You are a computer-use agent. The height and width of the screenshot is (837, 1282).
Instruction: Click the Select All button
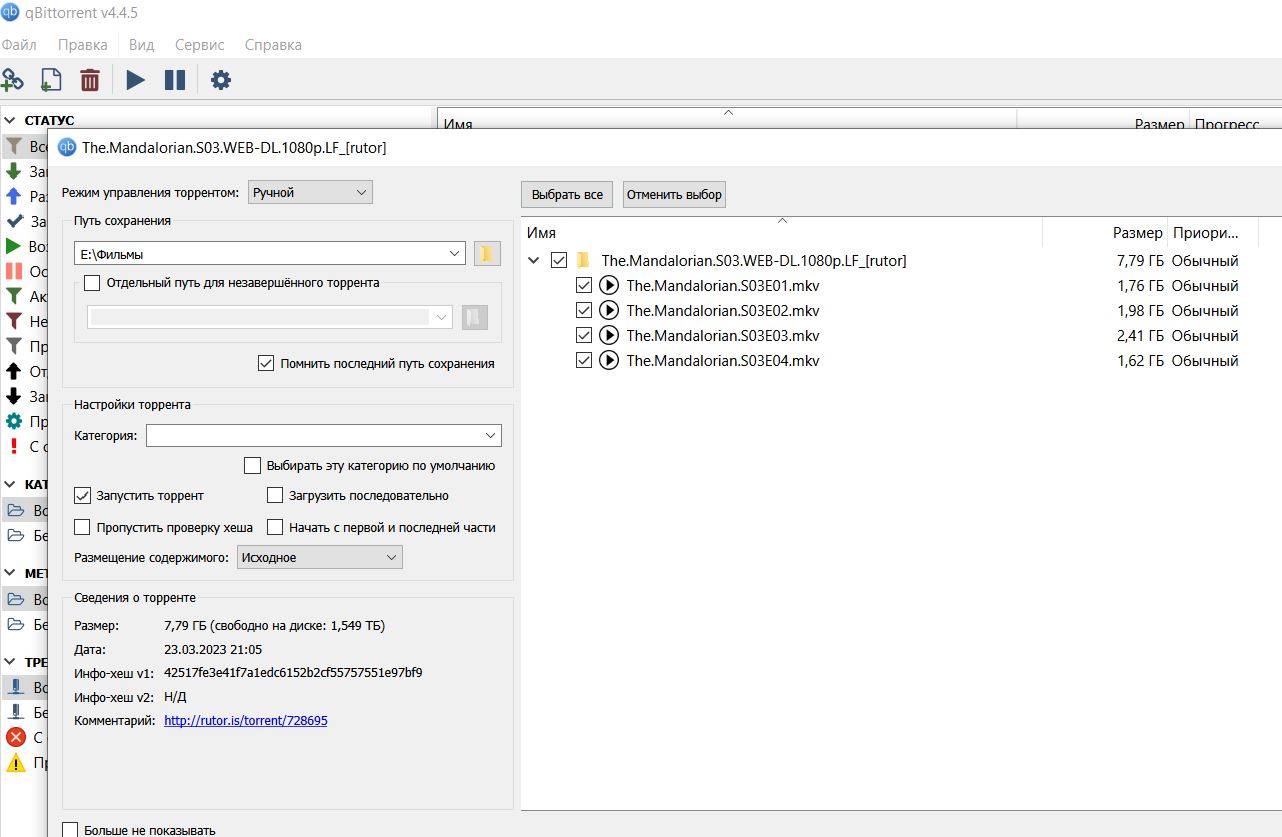[x=567, y=194]
